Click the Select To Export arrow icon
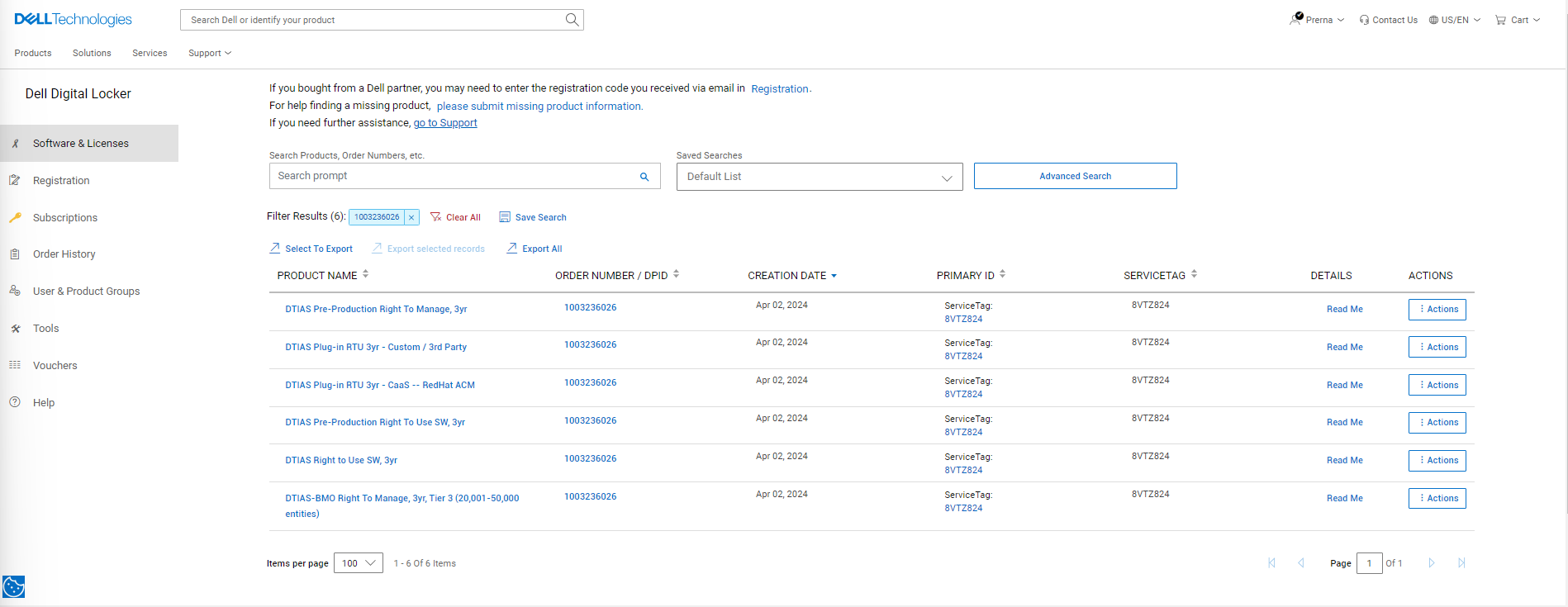This screenshot has width=1568, height=607. pos(275,248)
